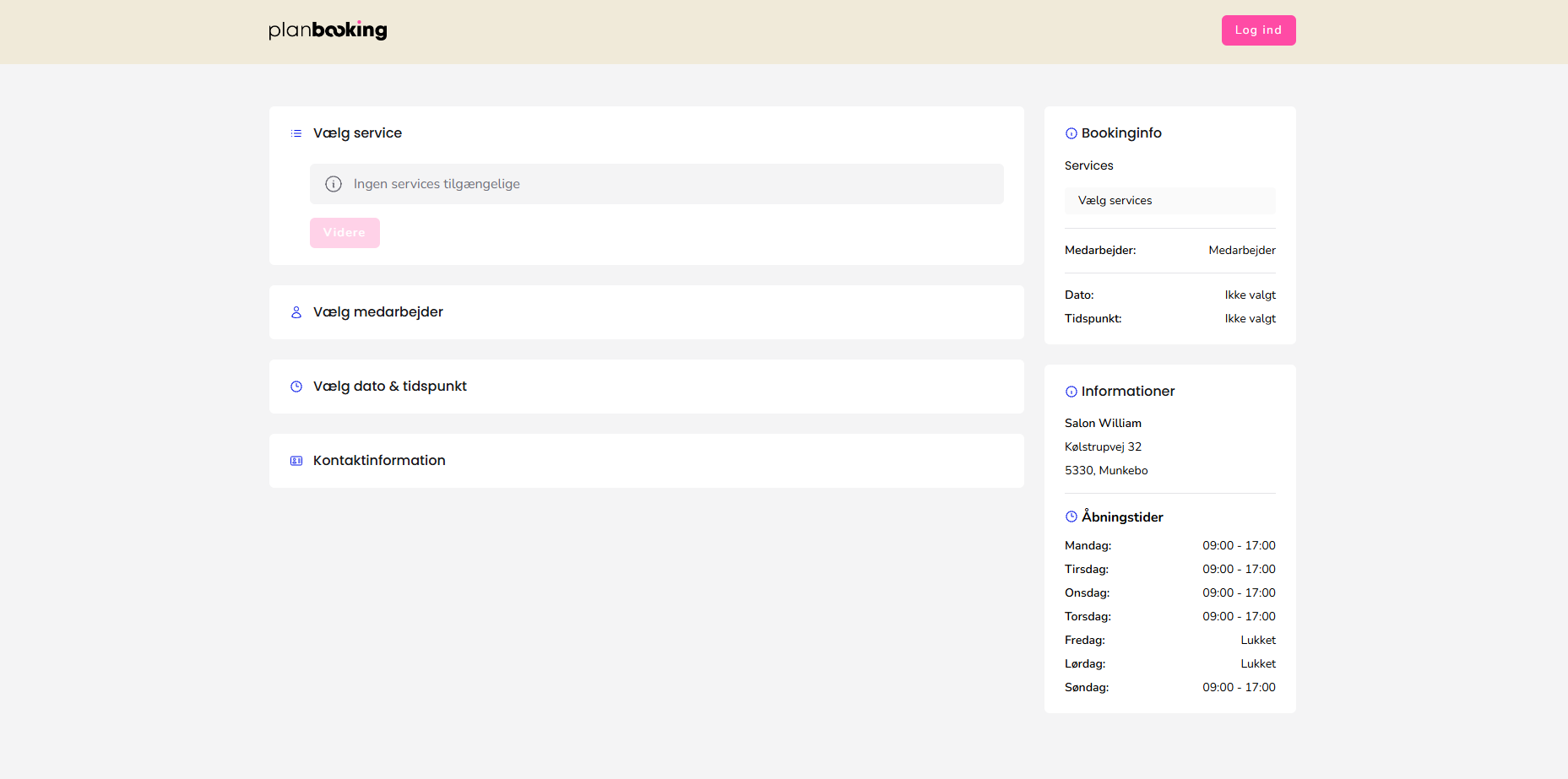The height and width of the screenshot is (779, 1568).
Task: Click the ID card icon beside Kontaktinformation
Action: [x=296, y=461]
